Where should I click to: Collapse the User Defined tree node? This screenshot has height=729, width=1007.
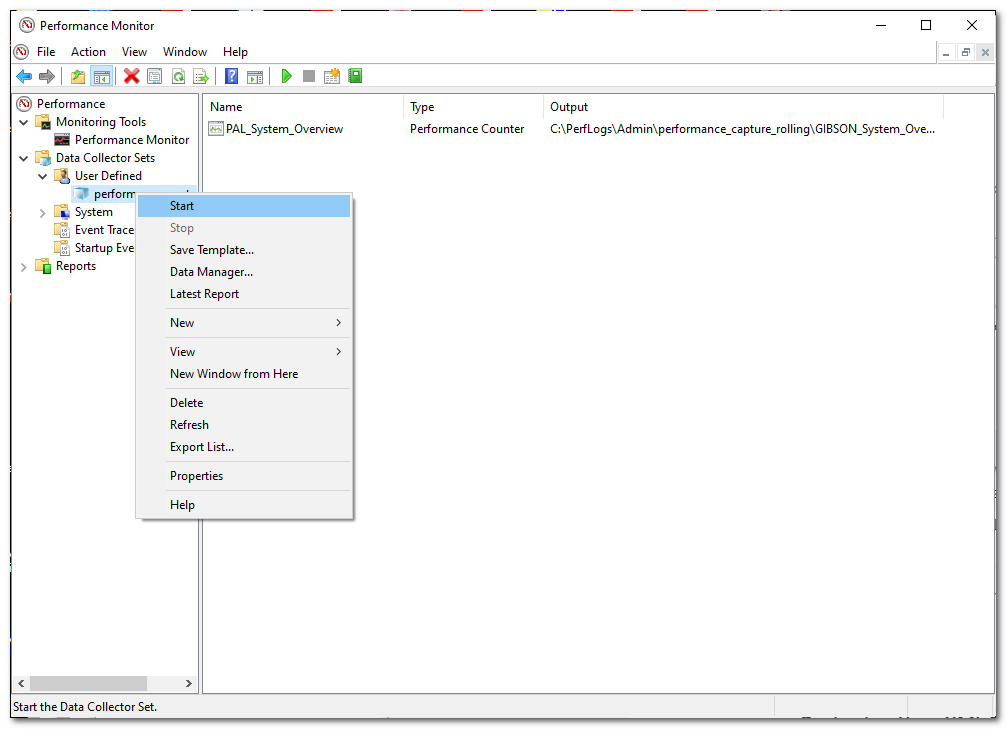click(x=43, y=176)
